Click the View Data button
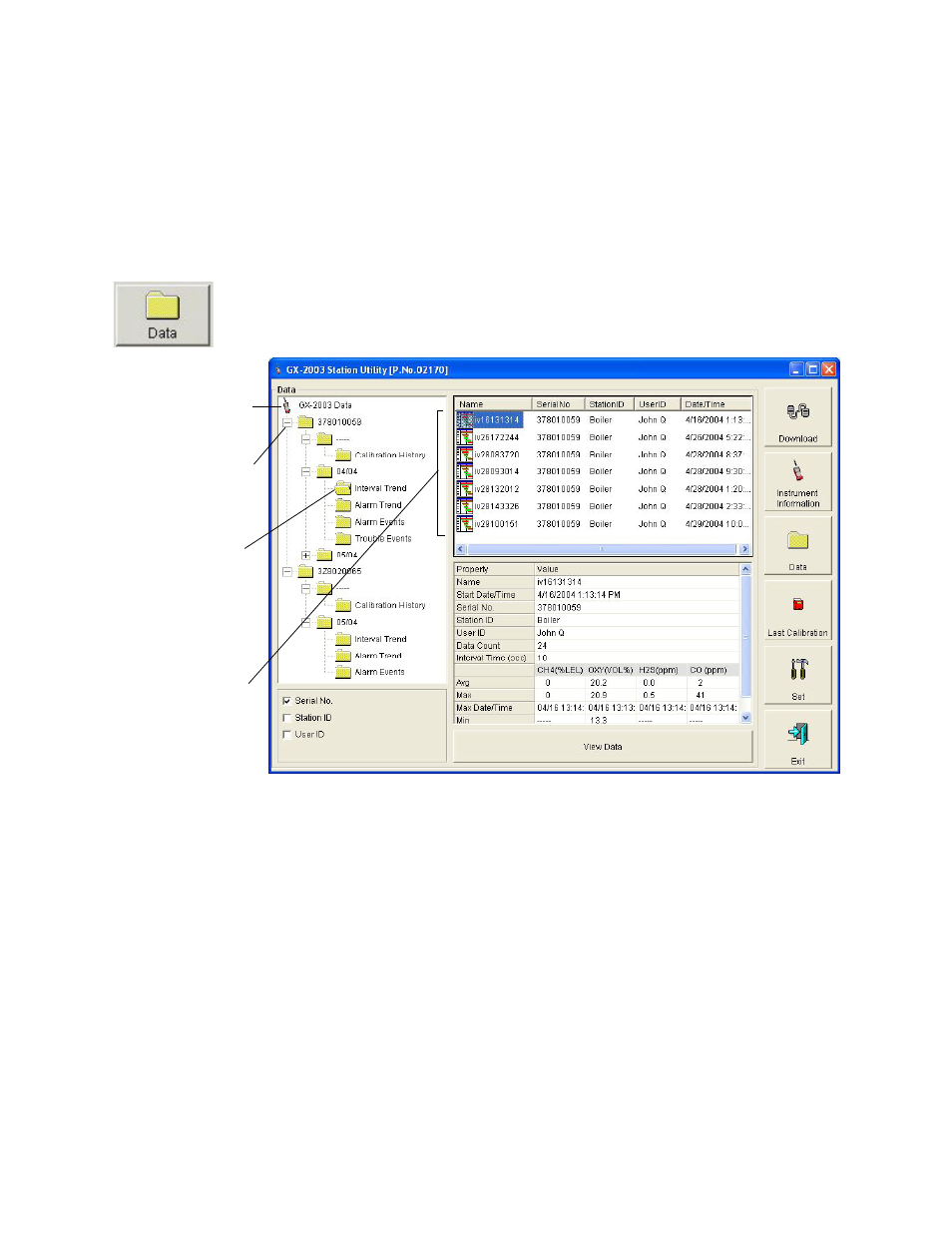This screenshot has height=1233, width=952. click(603, 747)
